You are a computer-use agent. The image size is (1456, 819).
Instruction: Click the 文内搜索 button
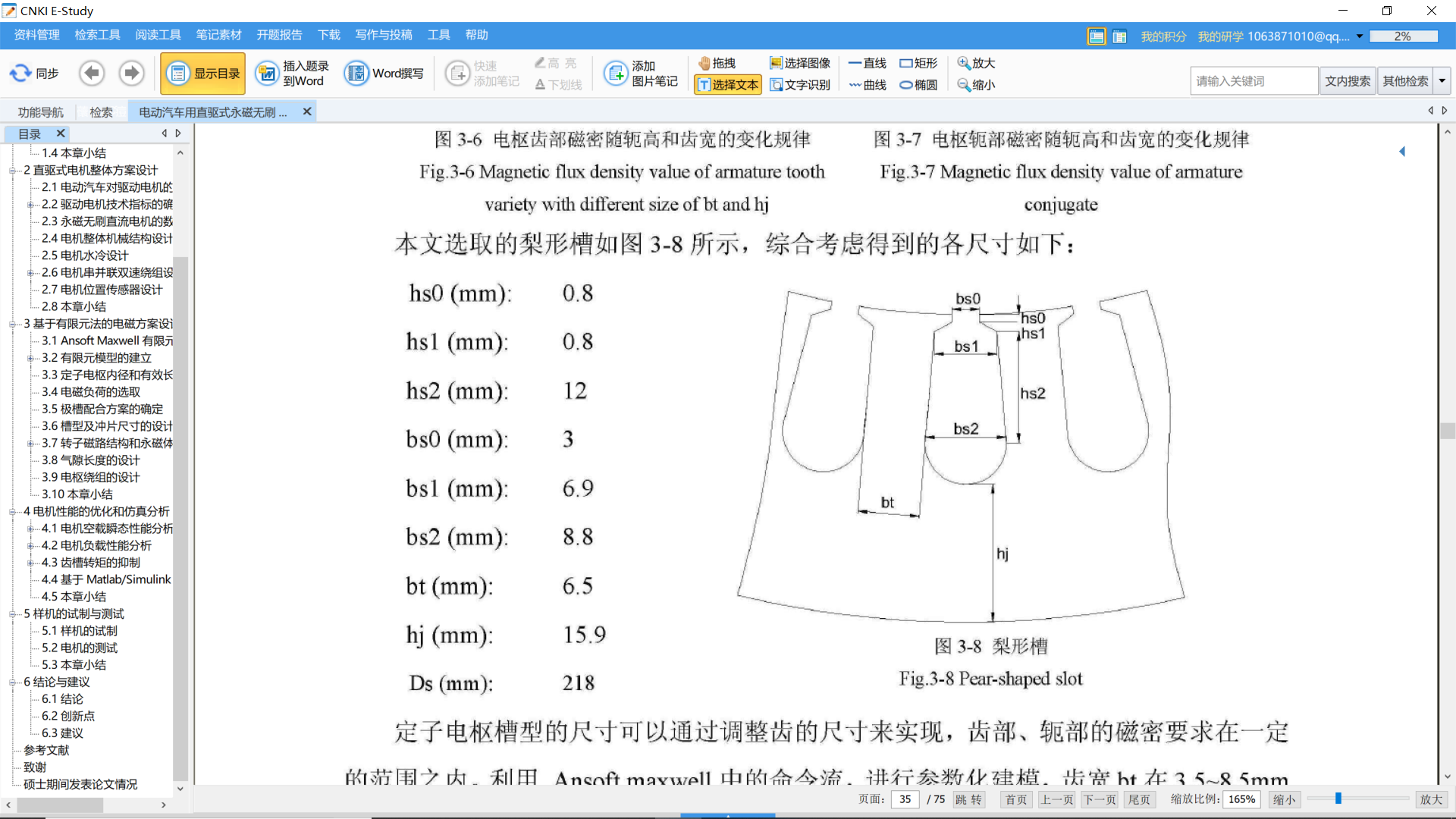1348,81
